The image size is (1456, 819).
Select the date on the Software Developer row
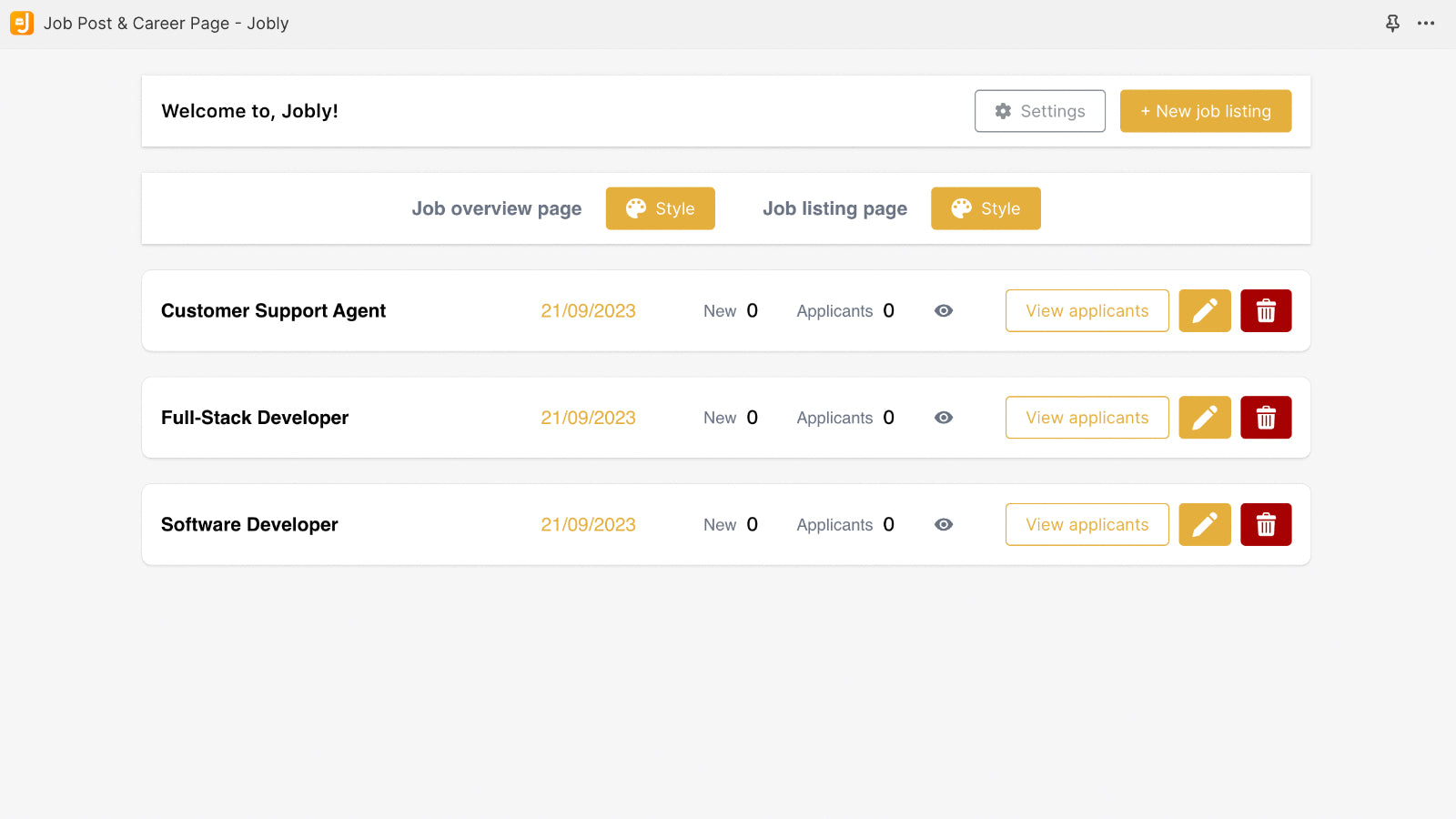(x=588, y=524)
